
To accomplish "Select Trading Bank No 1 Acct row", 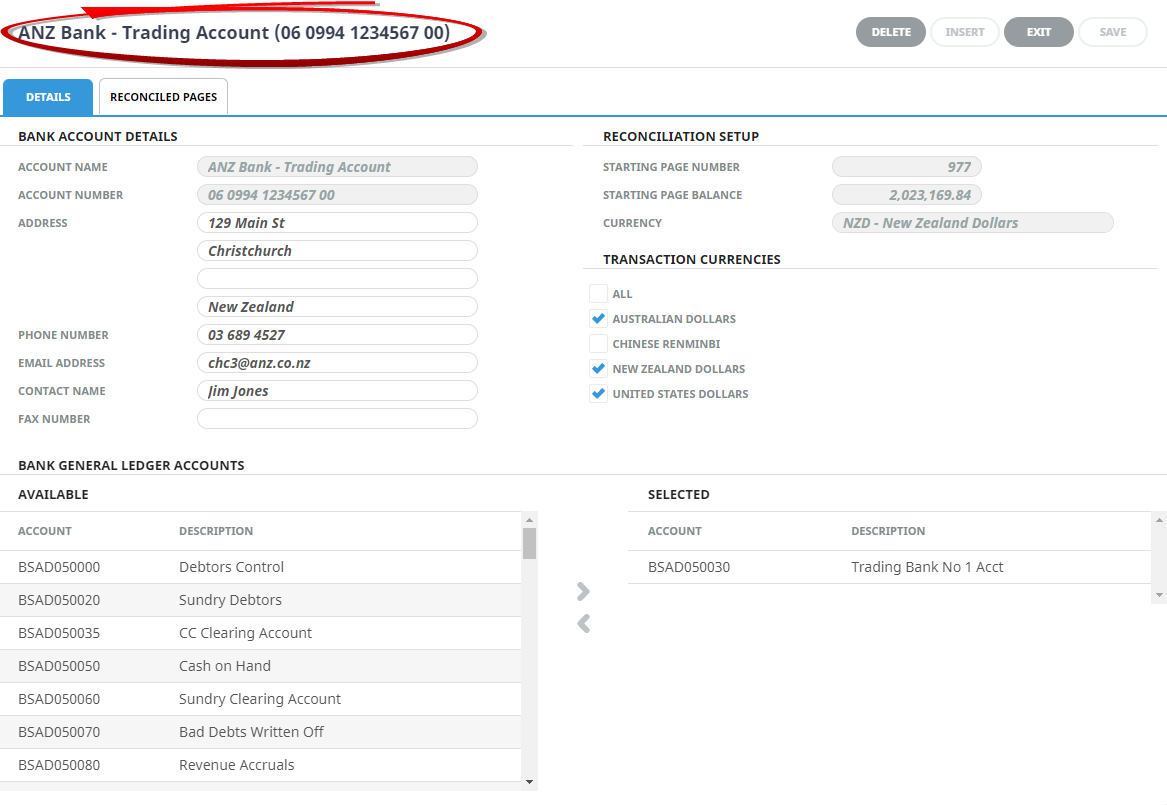I will (x=888, y=567).
